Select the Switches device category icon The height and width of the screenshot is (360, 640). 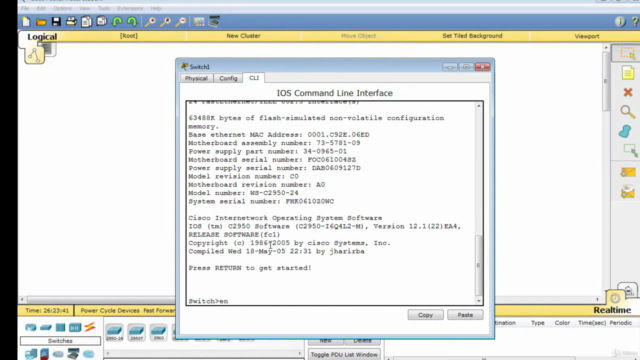coord(45,327)
